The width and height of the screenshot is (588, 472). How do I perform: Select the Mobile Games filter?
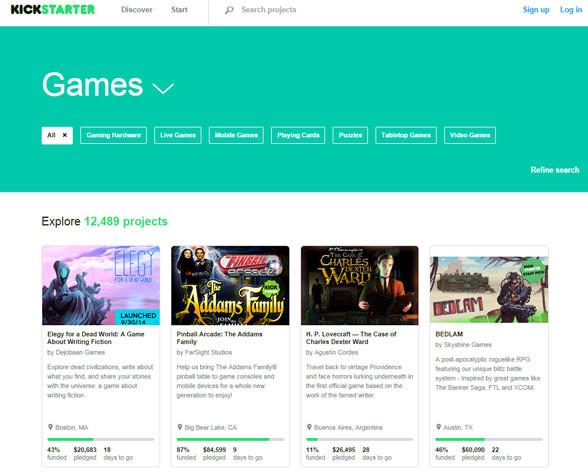click(236, 135)
